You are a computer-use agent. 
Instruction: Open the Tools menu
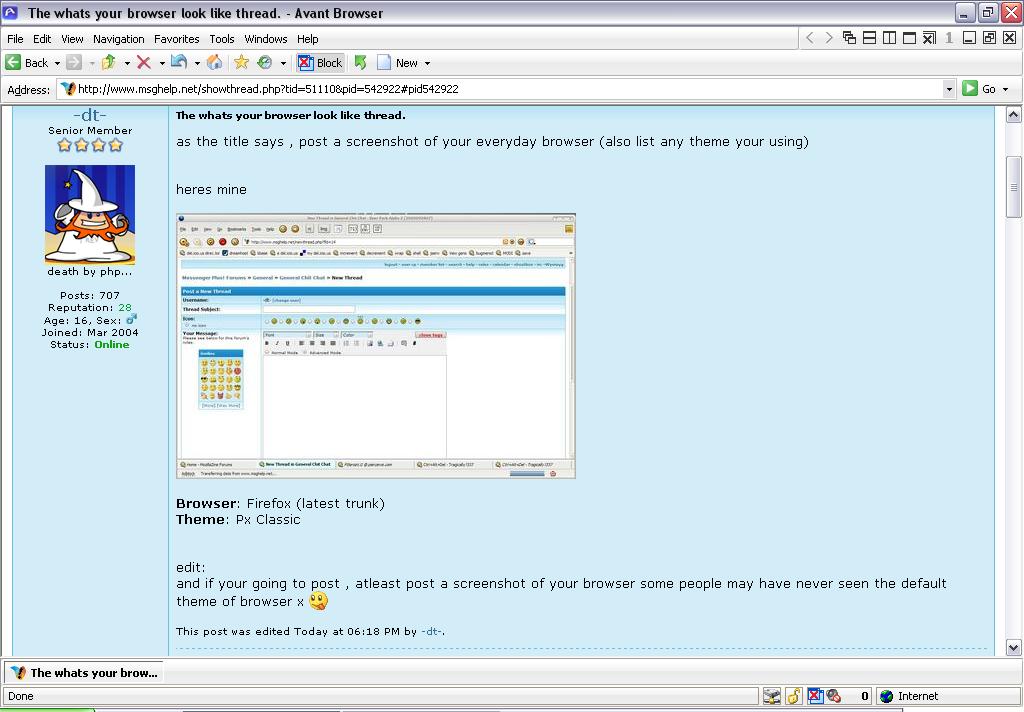click(x=221, y=39)
